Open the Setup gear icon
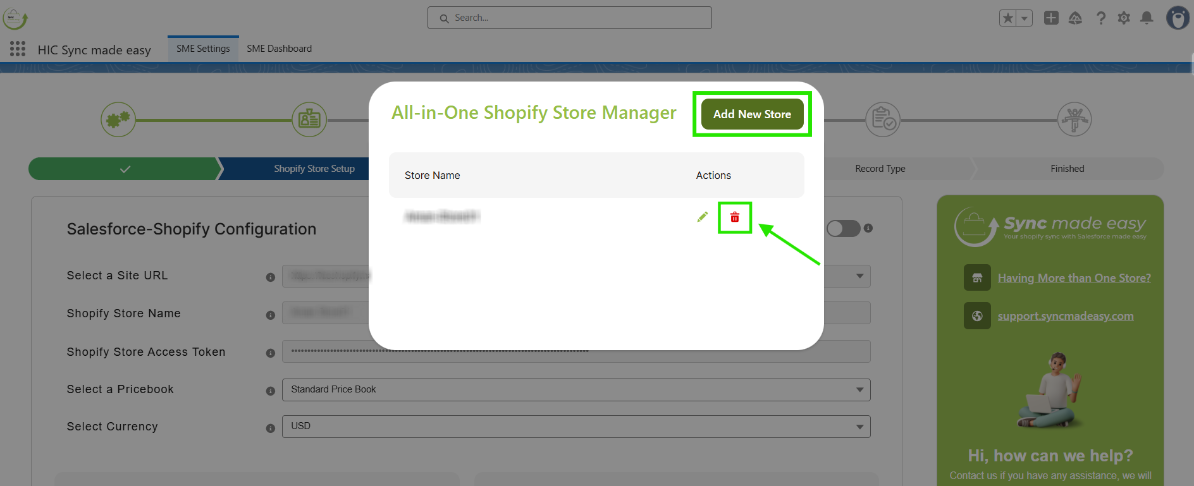 point(1123,18)
